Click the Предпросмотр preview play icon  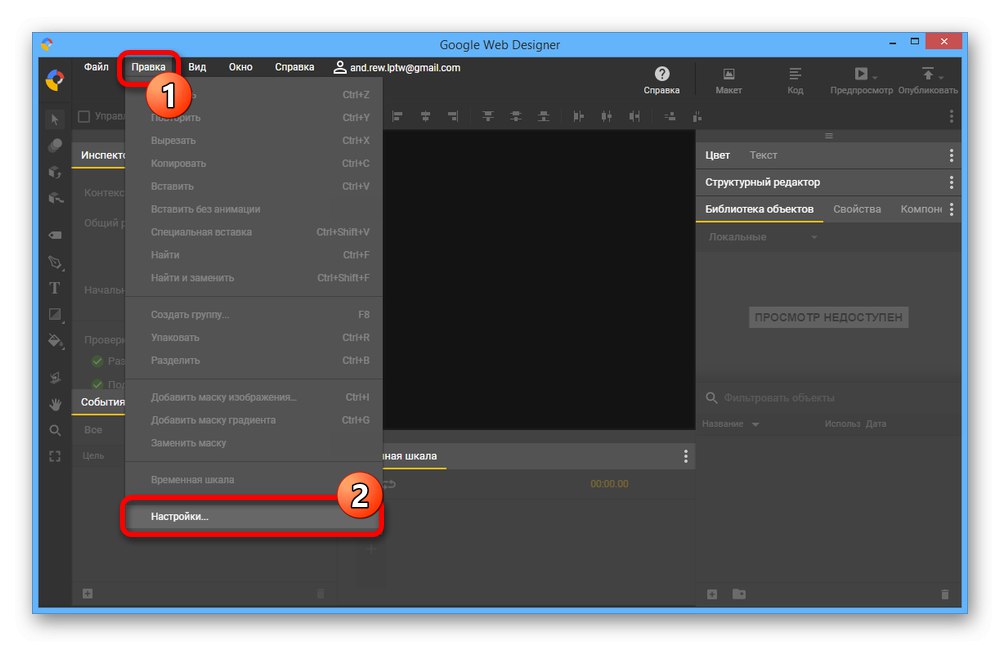point(860,74)
